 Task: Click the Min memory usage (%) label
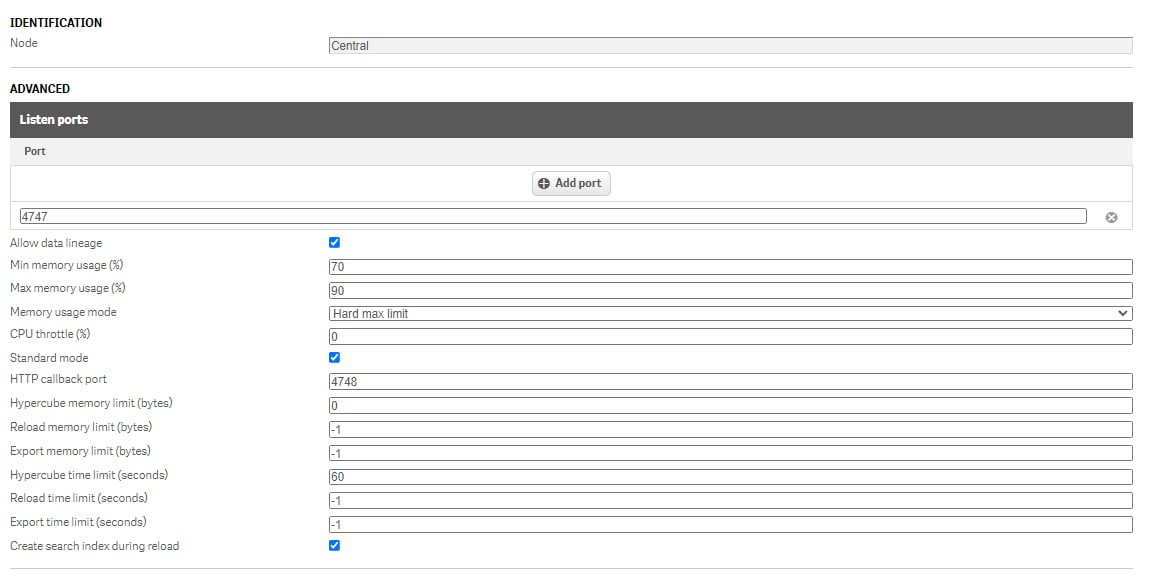pos(67,265)
